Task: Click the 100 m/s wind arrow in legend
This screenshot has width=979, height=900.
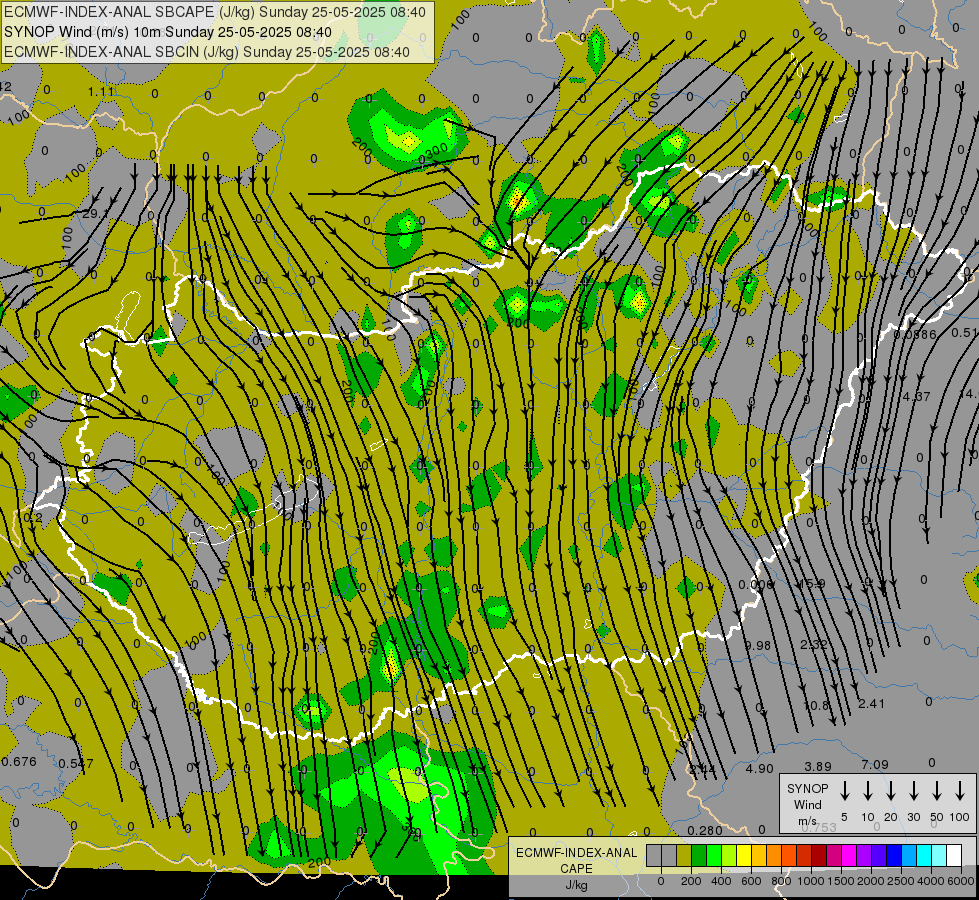Action: [960, 791]
